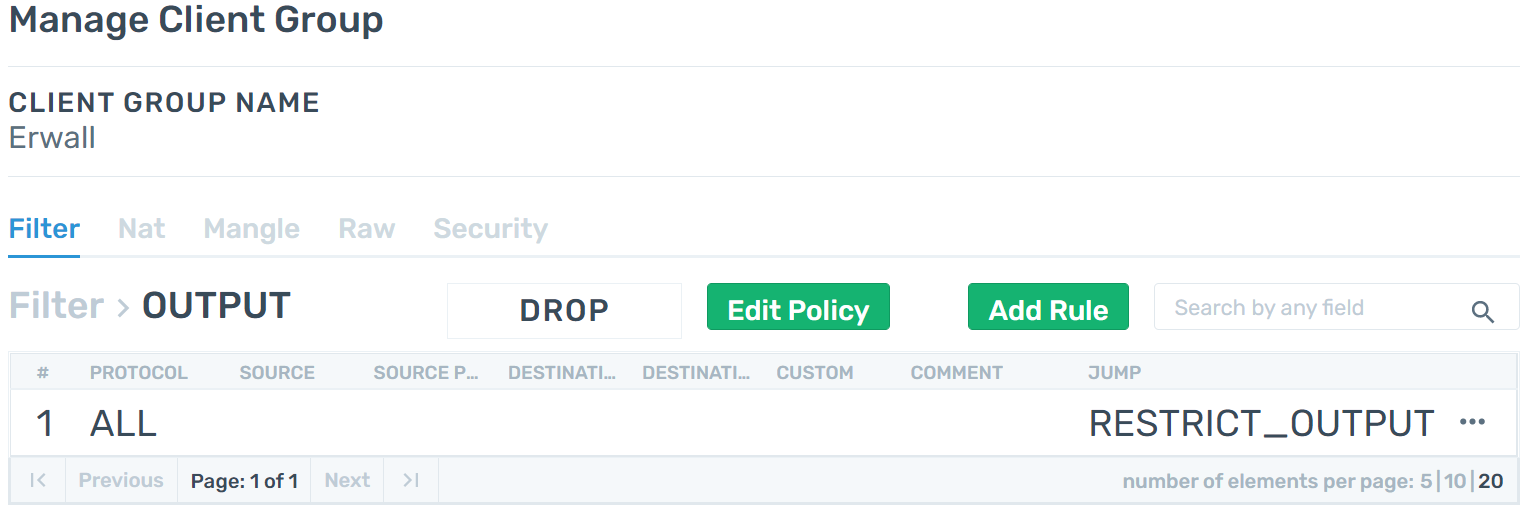Image resolution: width=1525 pixels, height=511 pixels.
Task: Show 20 elements per page
Action: pyautogui.click(x=1491, y=482)
